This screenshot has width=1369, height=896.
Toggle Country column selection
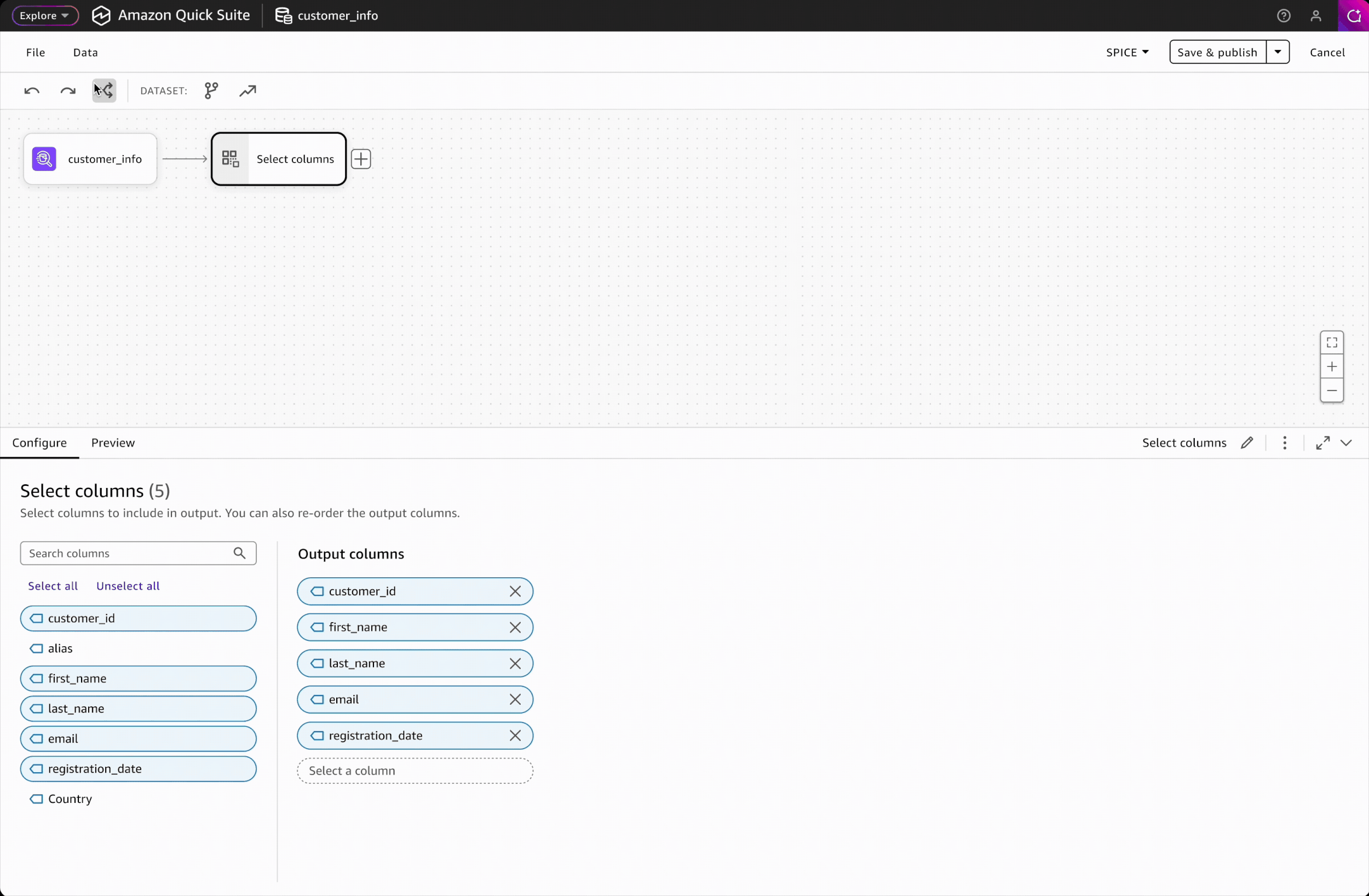[70, 799]
